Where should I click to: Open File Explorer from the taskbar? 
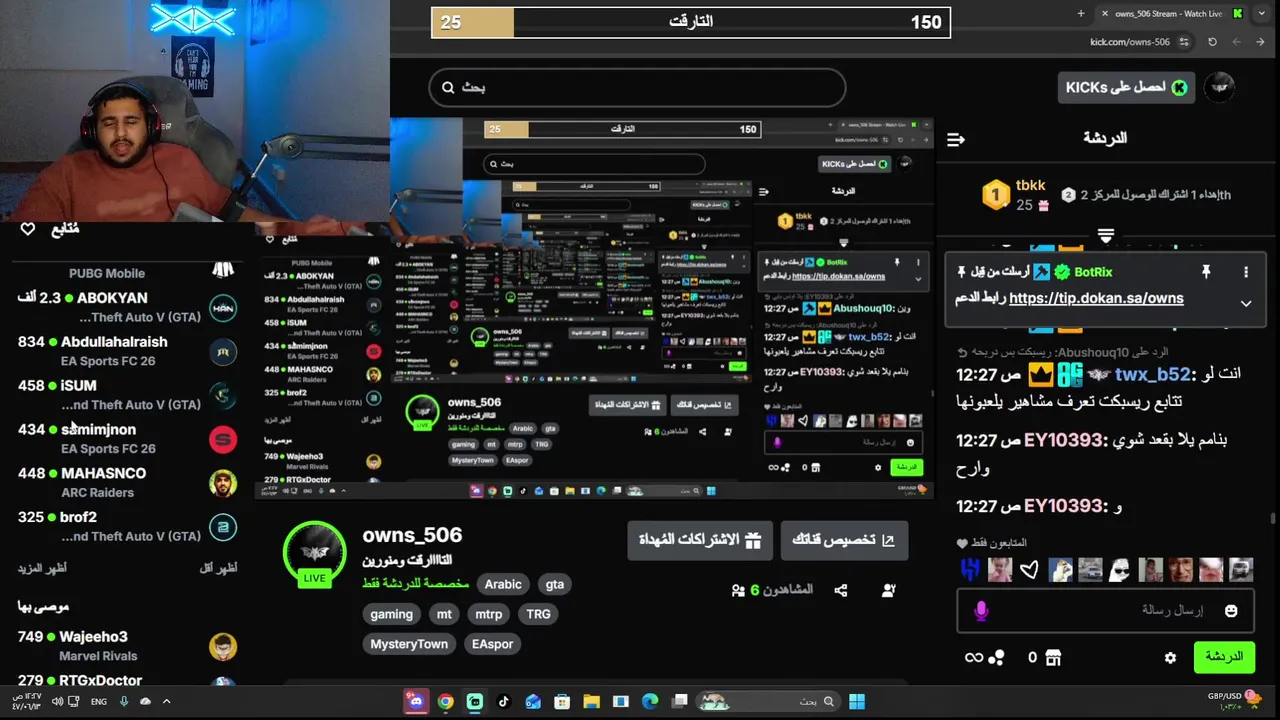click(591, 701)
